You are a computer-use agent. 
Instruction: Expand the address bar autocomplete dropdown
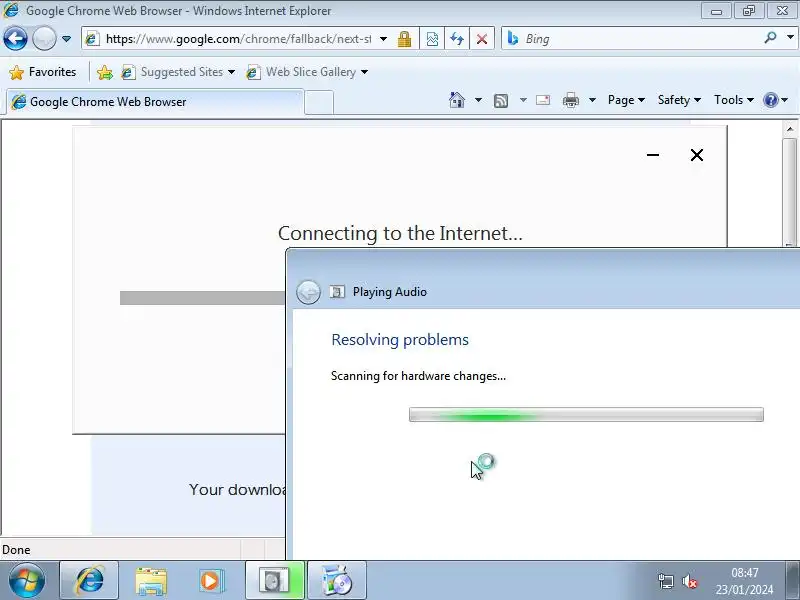384,39
